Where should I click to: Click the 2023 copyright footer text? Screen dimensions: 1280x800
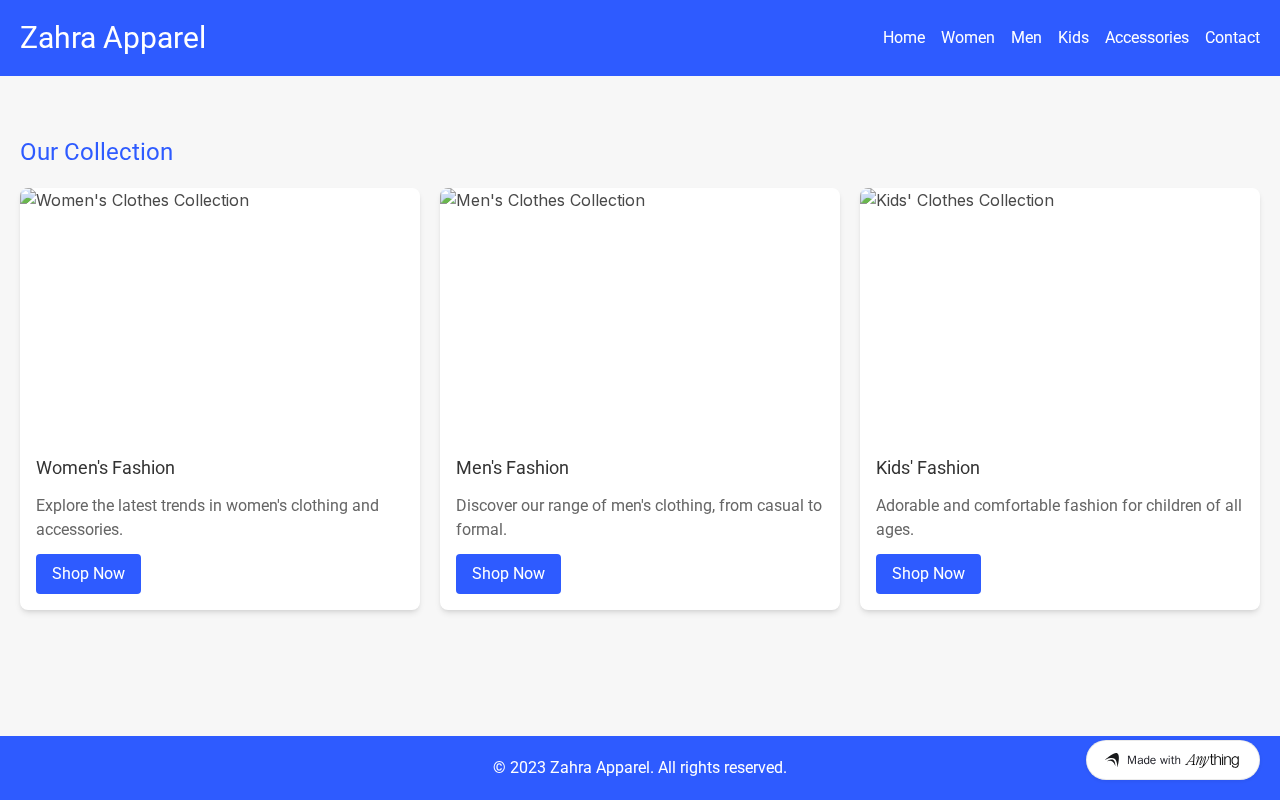pos(640,768)
